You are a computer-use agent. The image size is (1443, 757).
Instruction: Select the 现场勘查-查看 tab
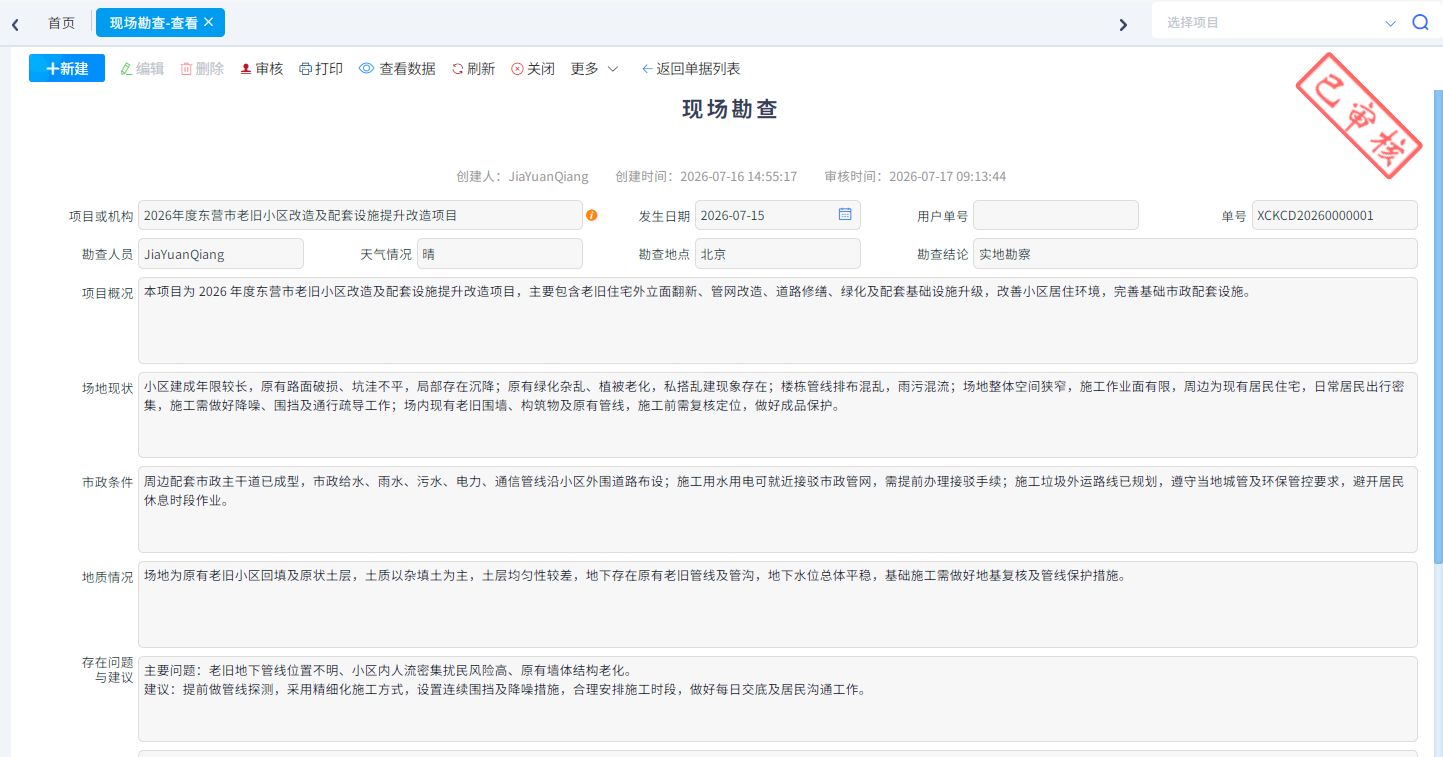click(160, 23)
